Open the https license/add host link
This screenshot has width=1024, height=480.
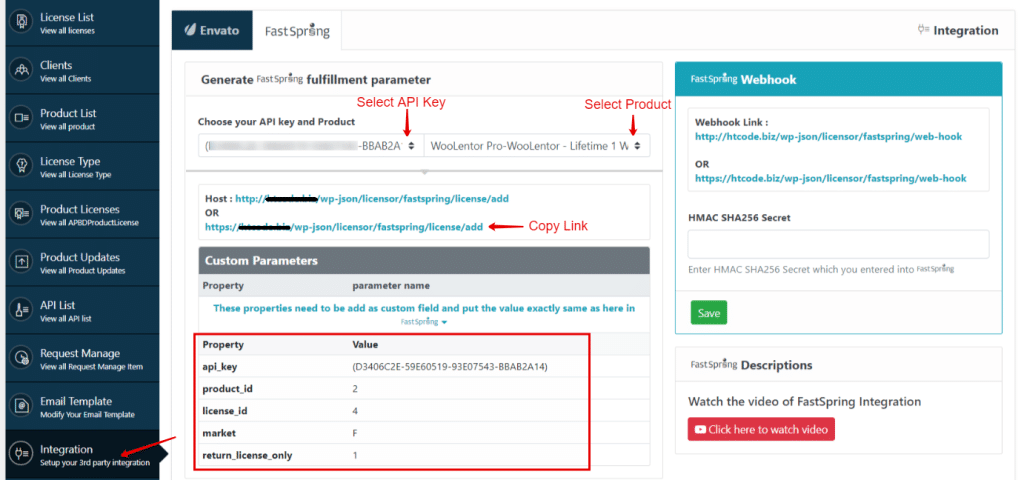pyautogui.click(x=344, y=227)
